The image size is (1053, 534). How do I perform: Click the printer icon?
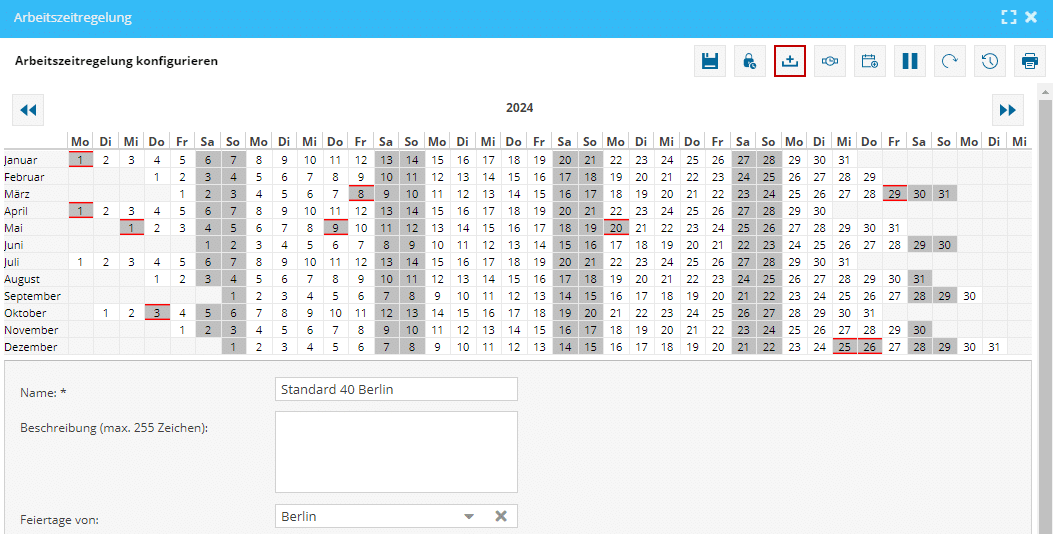(1030, 61)
